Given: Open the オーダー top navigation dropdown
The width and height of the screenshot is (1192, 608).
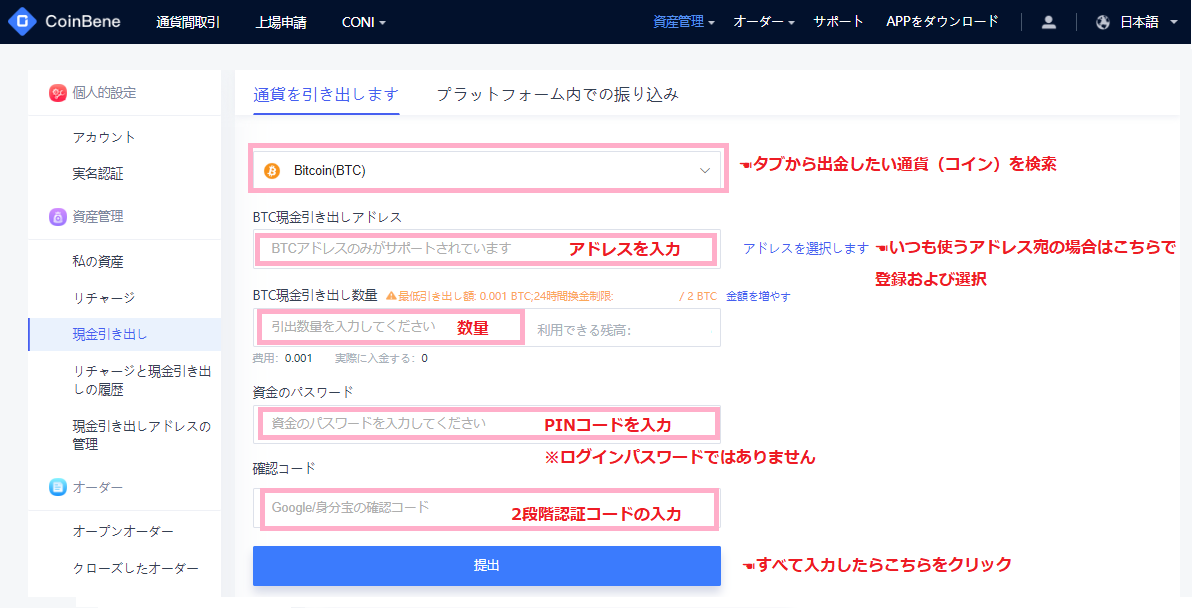Looking at the screenshot, I should (x=763, y=22).
